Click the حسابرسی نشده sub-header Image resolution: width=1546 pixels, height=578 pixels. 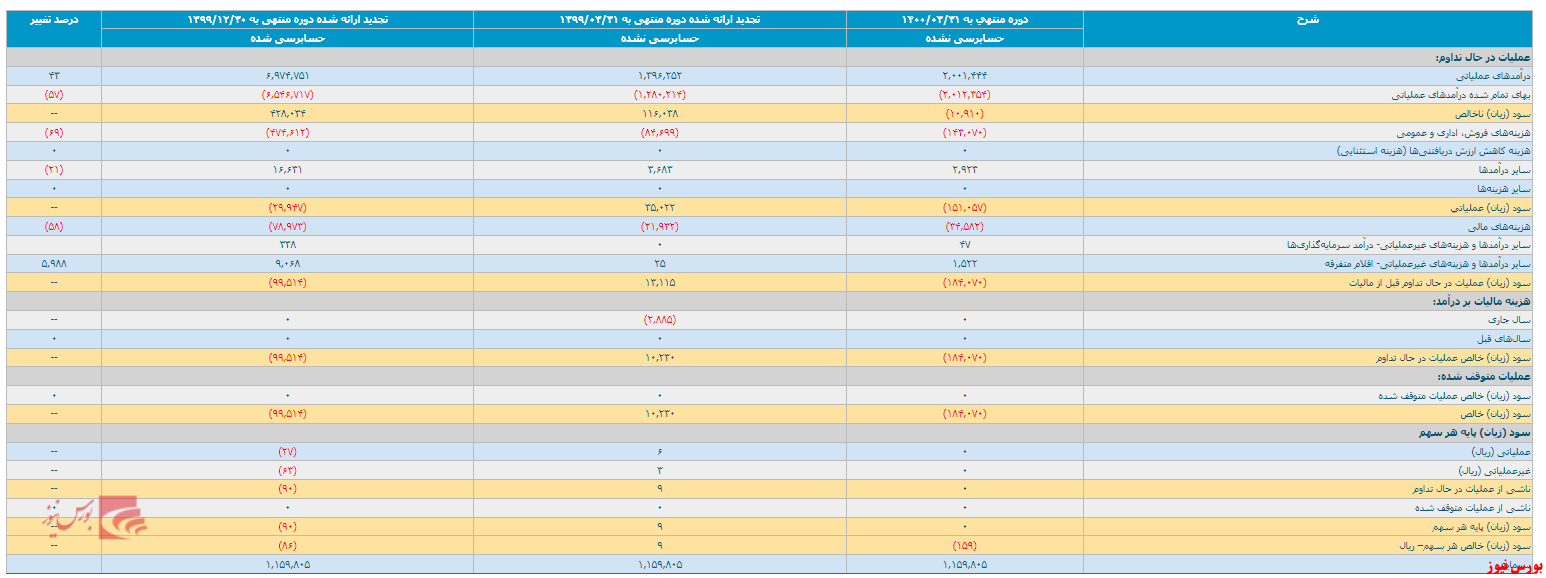pos(965,38)
